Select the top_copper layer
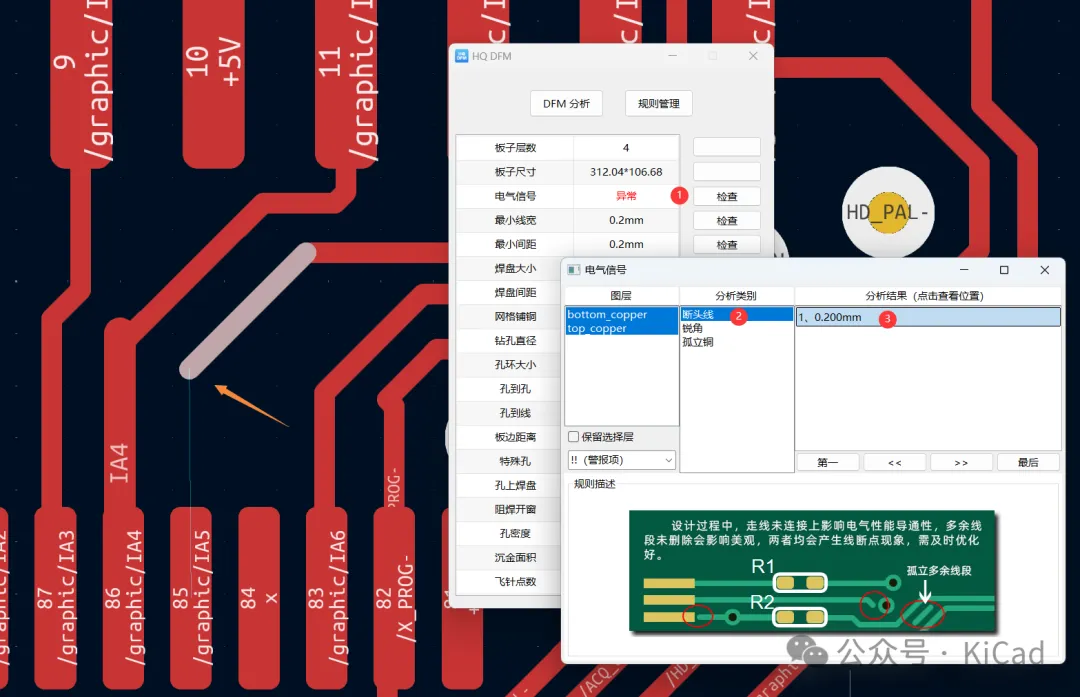 point(597,329)
